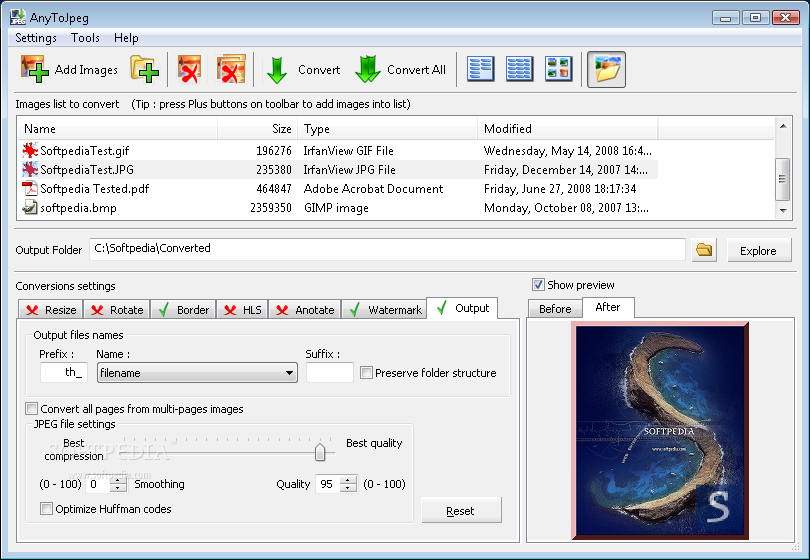Image resolution: width=810 pixels, height=560 pixels.
Task: Increase the Smoothing value with up arrow
Action: (118, 479)
